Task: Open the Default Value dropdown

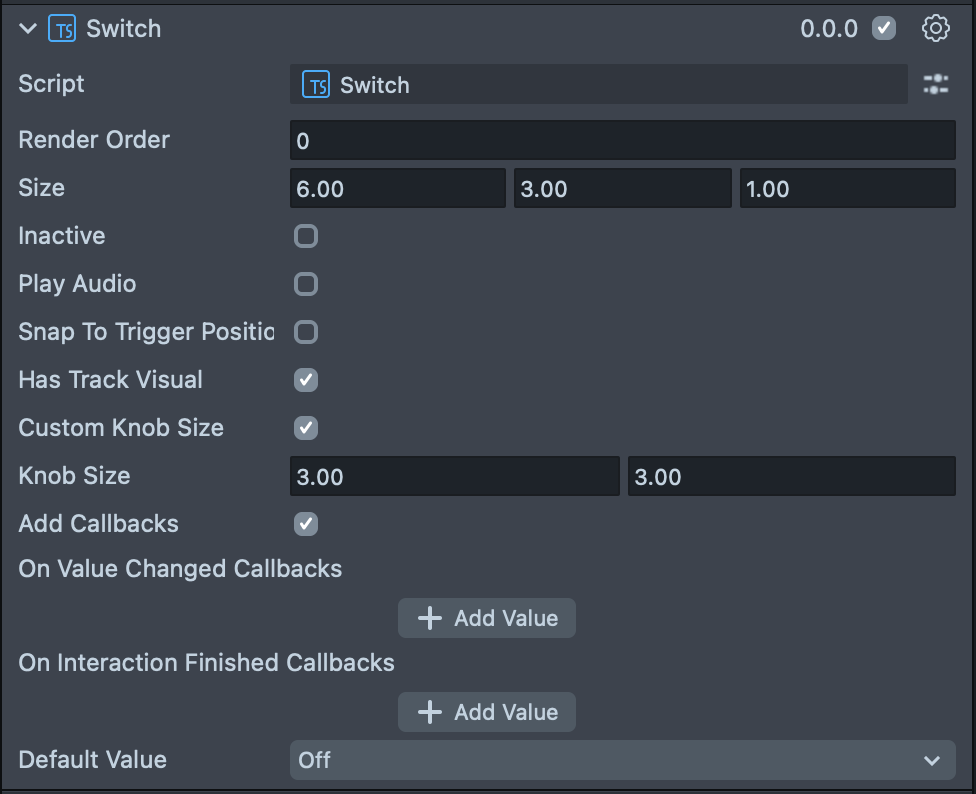Action: pyautogui.click(x=622, y=760)
